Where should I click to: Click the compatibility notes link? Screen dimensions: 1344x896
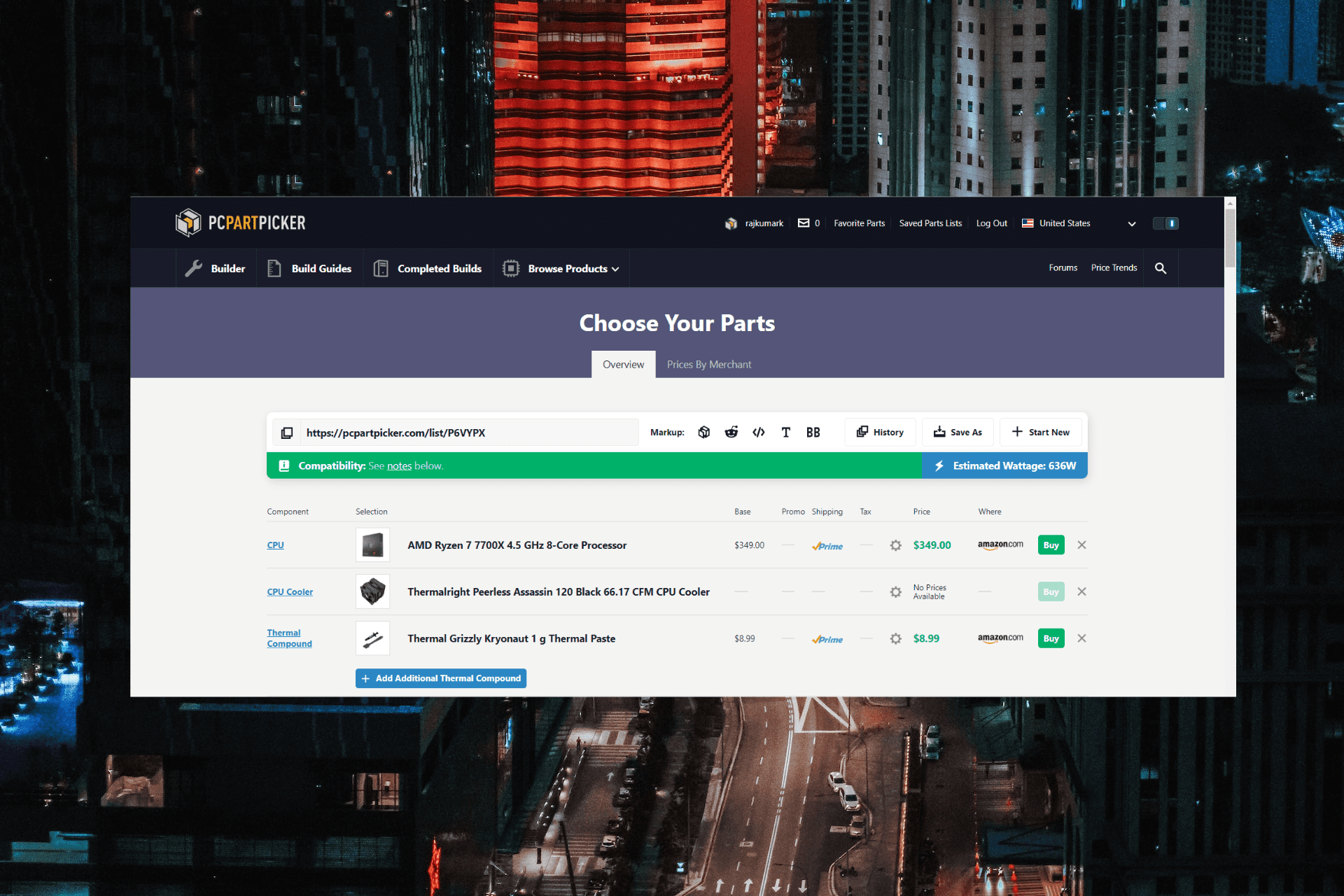click(399, 465)
